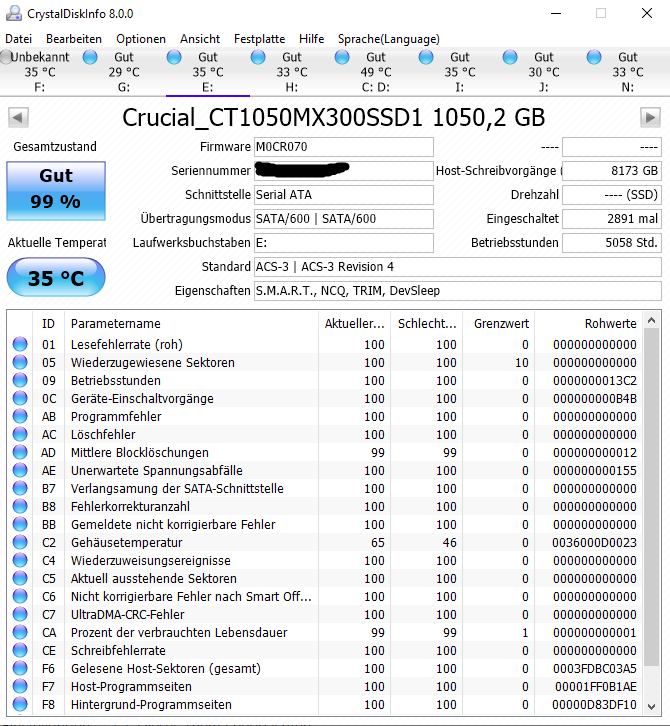This screenshot has height=726, width=670.
Task: Click status icon of Mittlere Blocklöschungen row
Action: 20,452
